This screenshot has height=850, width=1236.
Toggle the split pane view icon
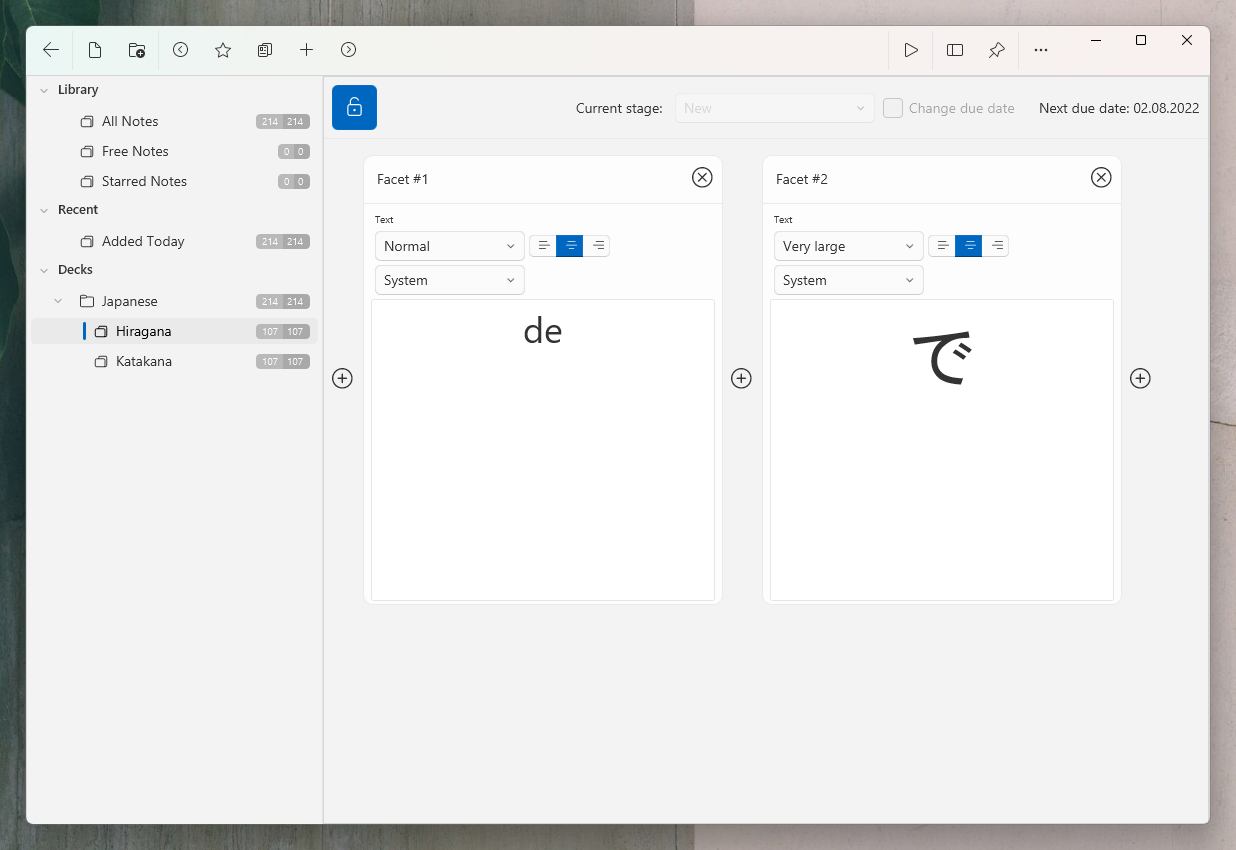(x=955, y=50)
